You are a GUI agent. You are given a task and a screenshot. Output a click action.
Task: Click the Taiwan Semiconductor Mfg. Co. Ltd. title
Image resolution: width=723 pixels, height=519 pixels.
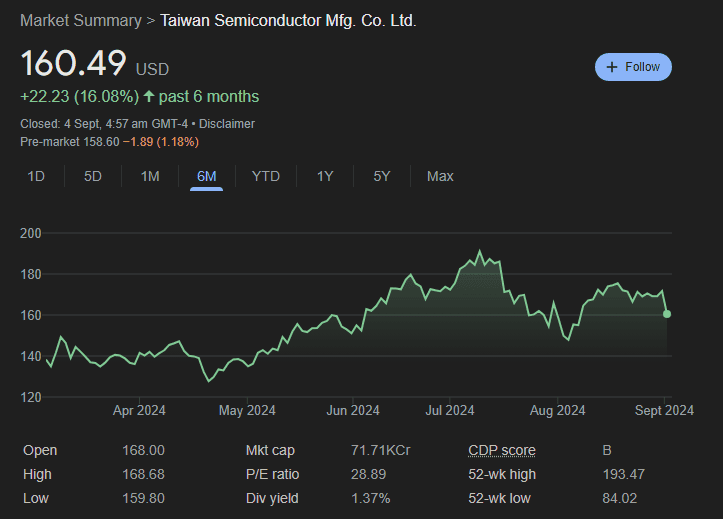[x=288, y=21]
